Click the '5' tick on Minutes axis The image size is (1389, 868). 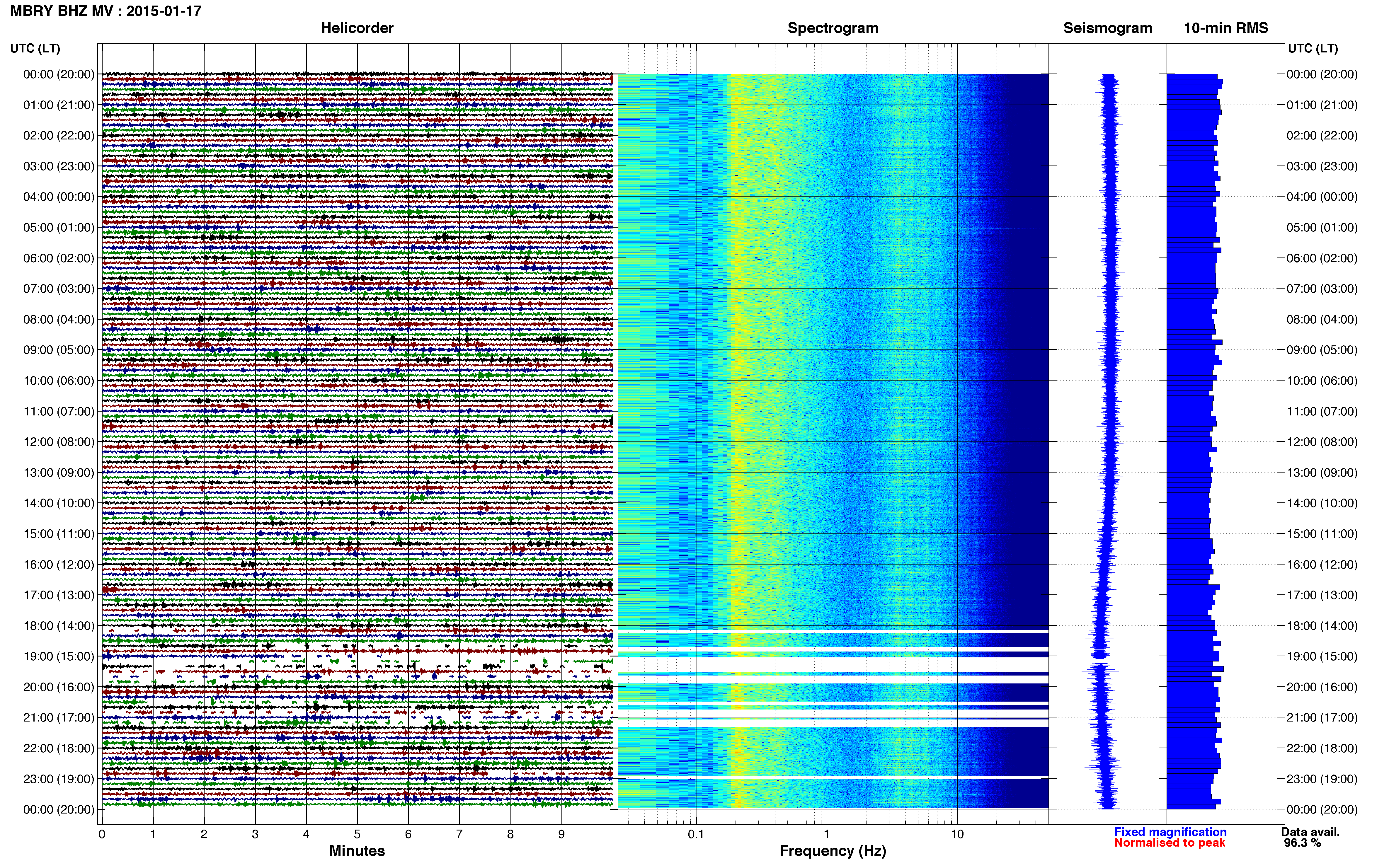[357, 834]
